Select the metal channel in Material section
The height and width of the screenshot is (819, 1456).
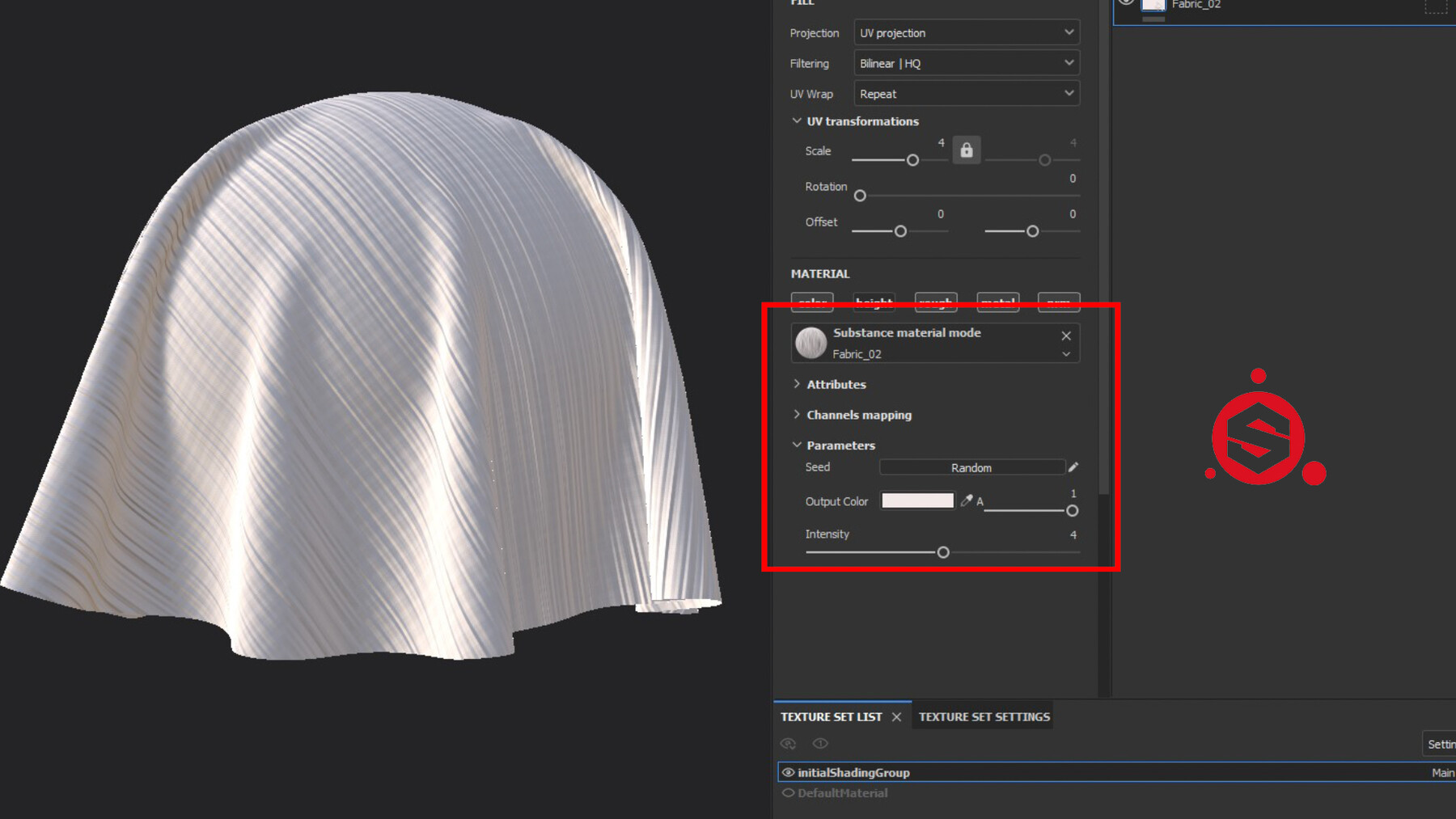997,302
